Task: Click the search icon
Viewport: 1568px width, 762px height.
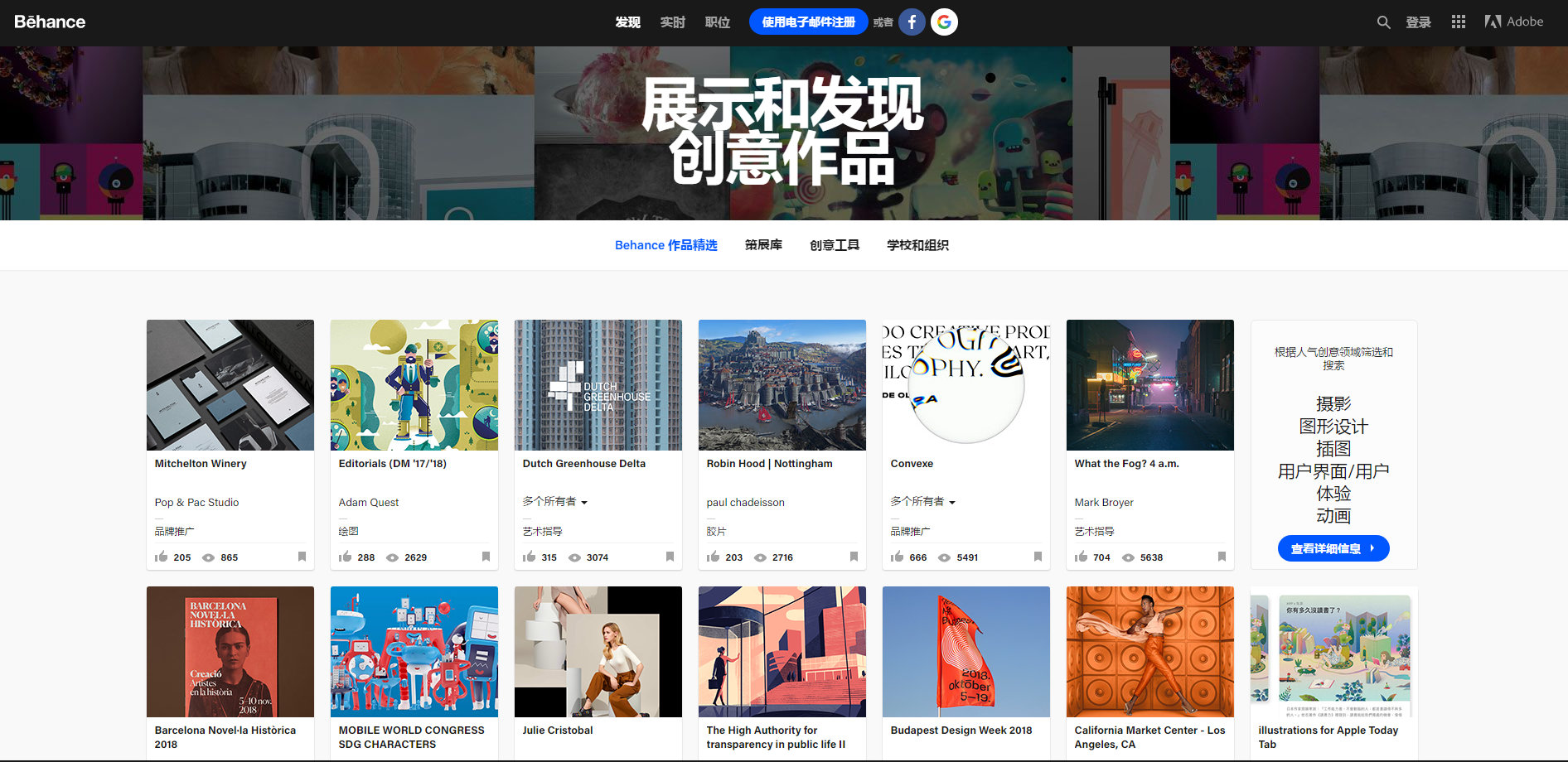Action: coord(1383,22)
